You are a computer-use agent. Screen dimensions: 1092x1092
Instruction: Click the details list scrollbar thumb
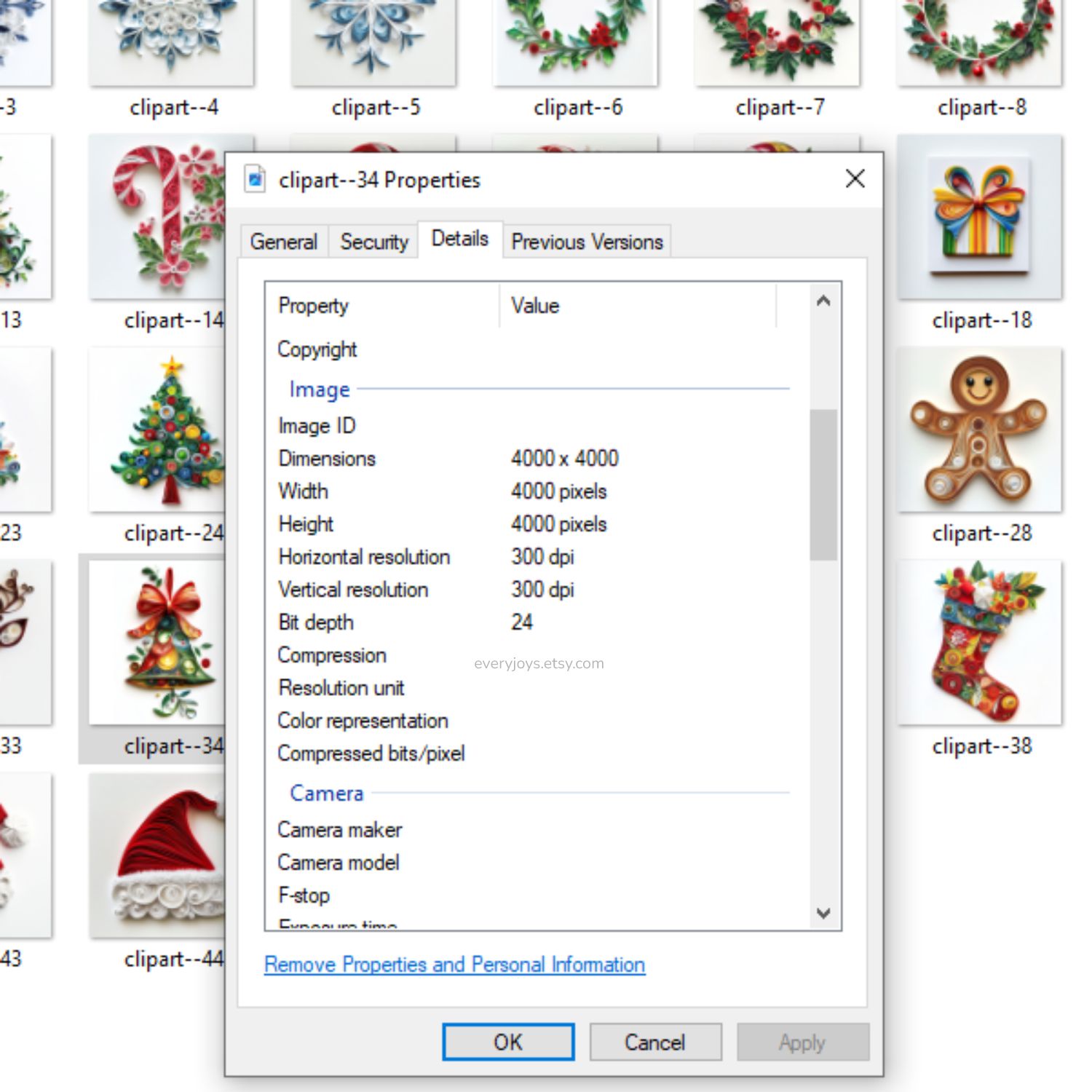coord(823,485)
